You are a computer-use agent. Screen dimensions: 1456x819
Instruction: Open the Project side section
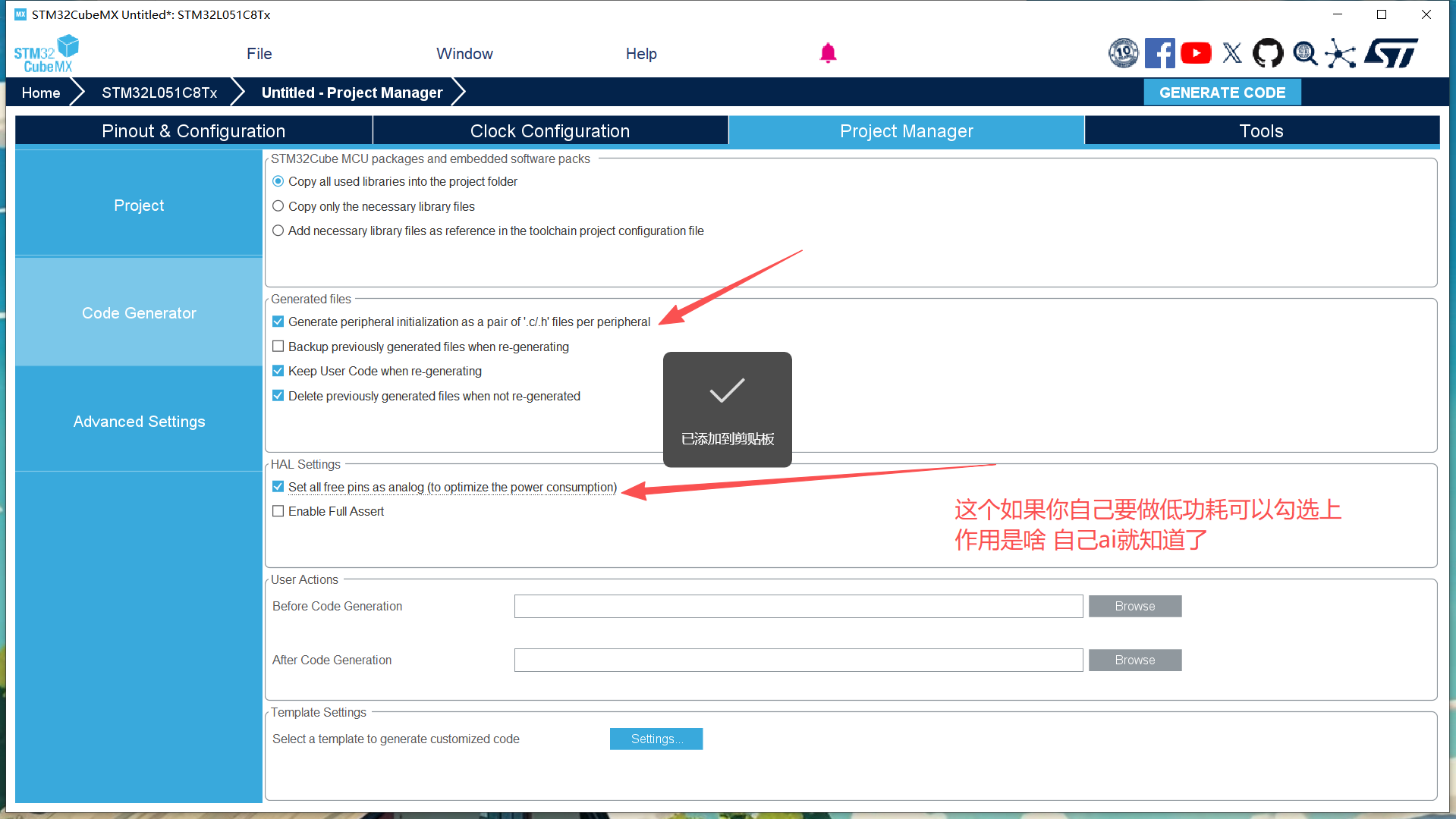[x=139, y=205]
